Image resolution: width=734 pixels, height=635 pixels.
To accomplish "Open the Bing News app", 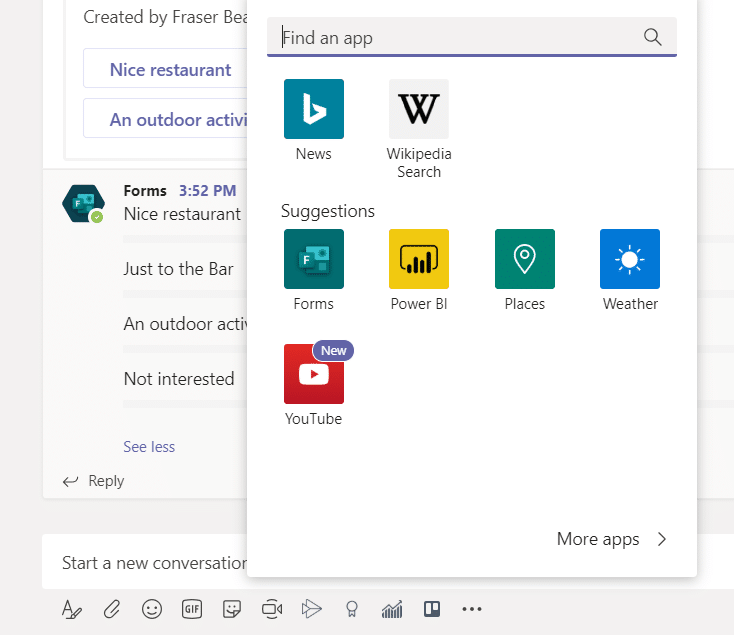I will point(313,109).
